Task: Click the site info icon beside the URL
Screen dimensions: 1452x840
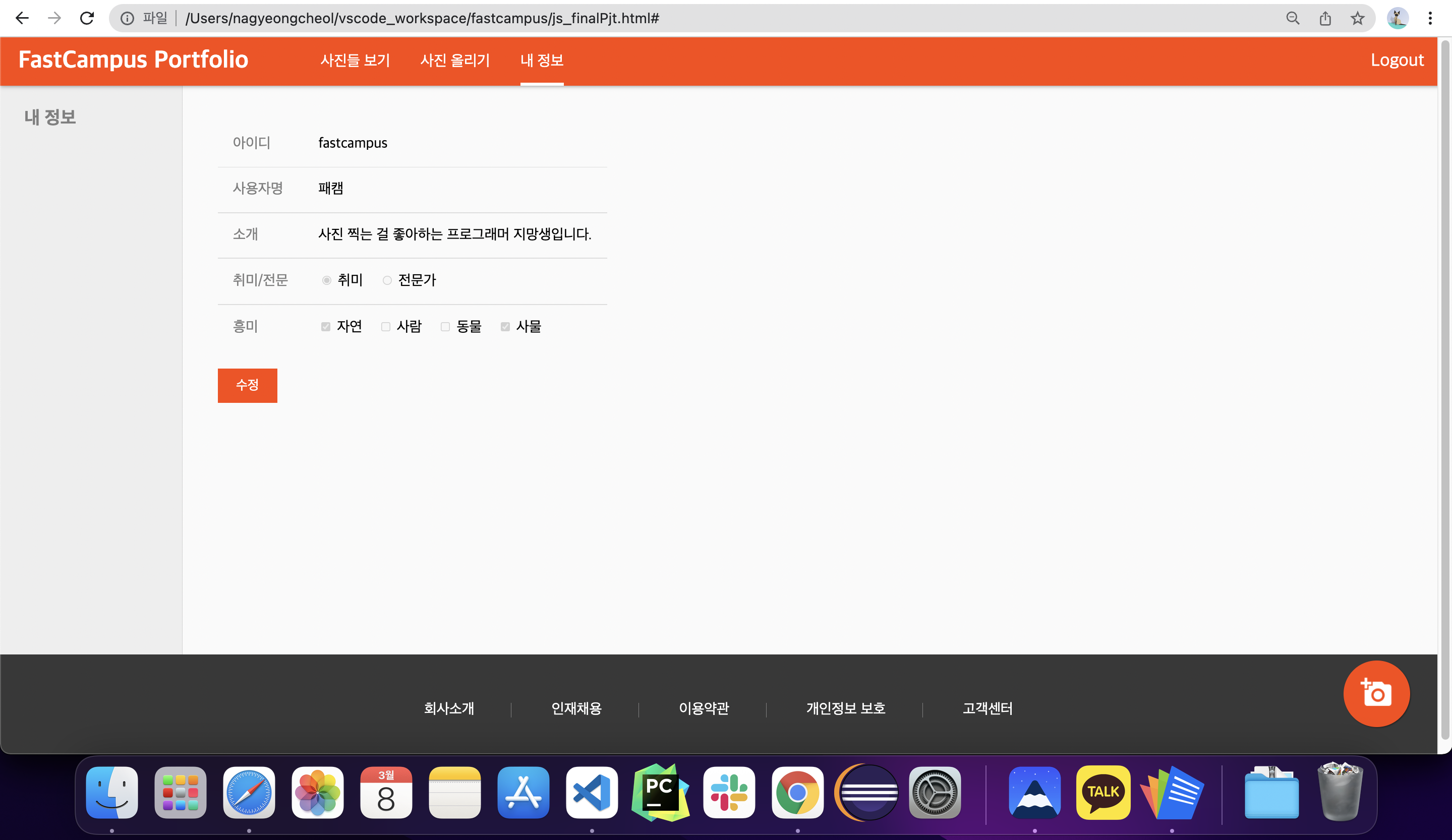Action: pyautogui.click(x=127, y=19)
